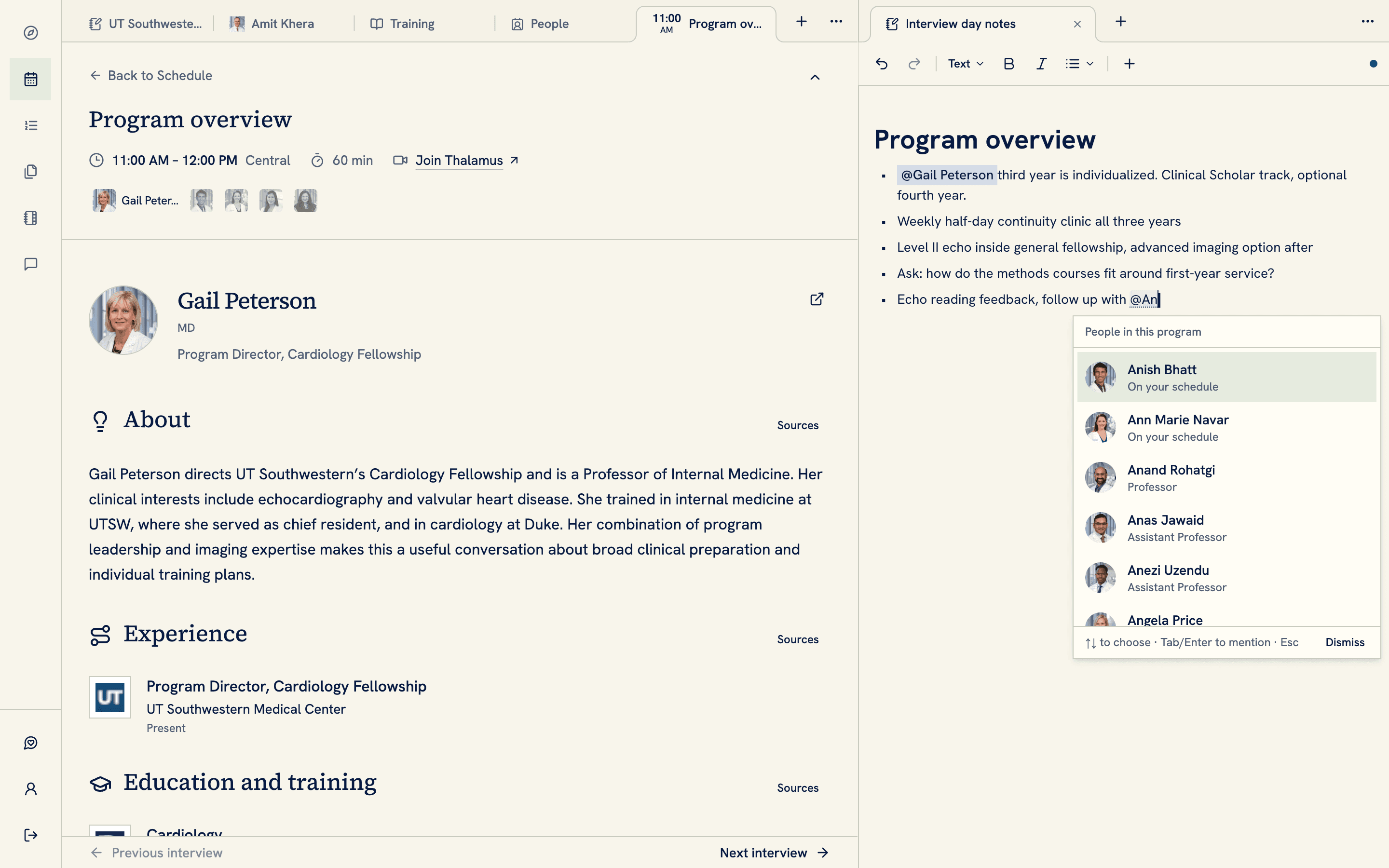Open Sources for the Experience section

(798, 639)
